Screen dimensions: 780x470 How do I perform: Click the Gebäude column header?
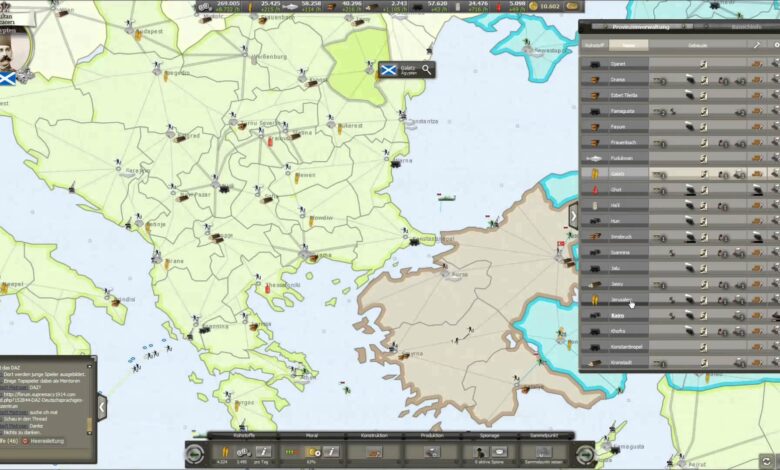click(697, 45)
